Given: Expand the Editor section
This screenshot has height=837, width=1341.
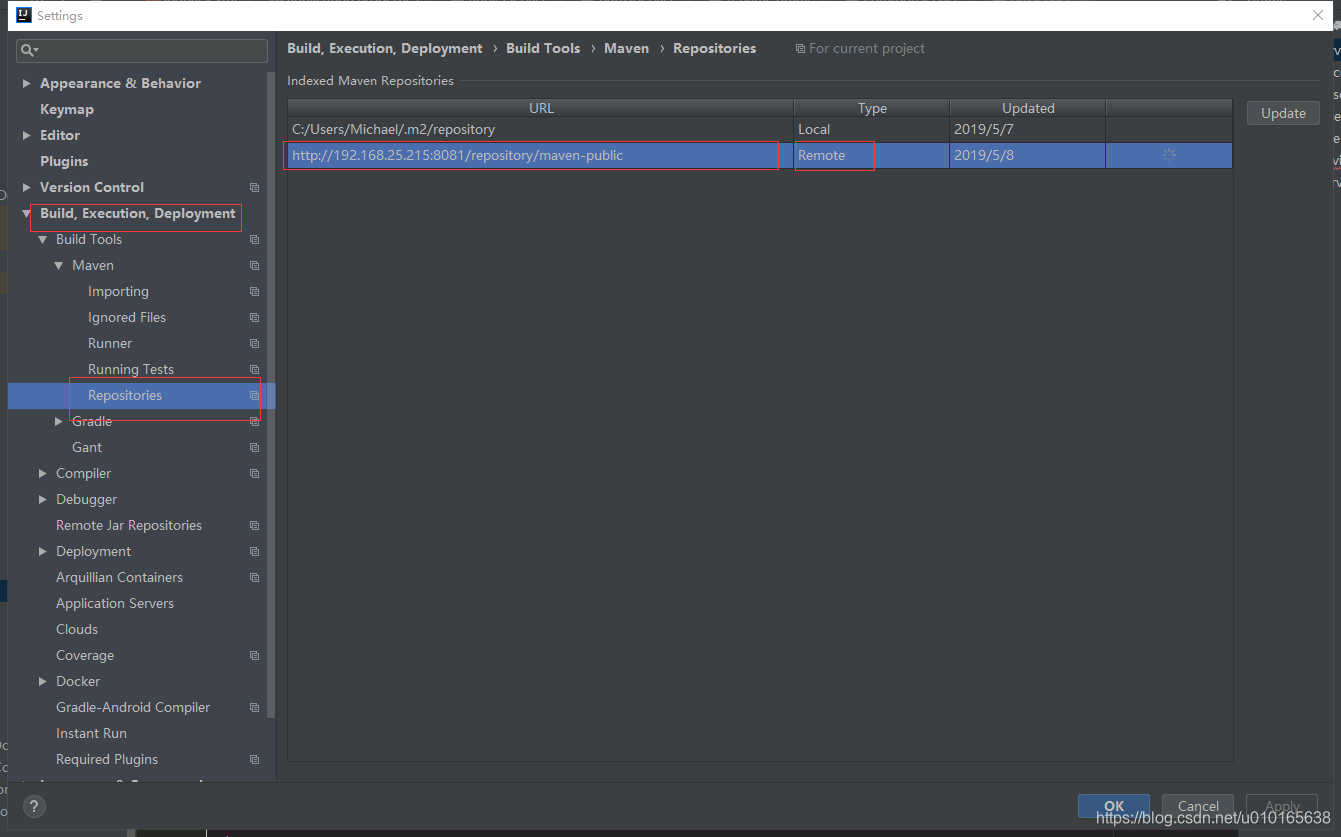Looking at the screenshot, I should click(26, 135).
